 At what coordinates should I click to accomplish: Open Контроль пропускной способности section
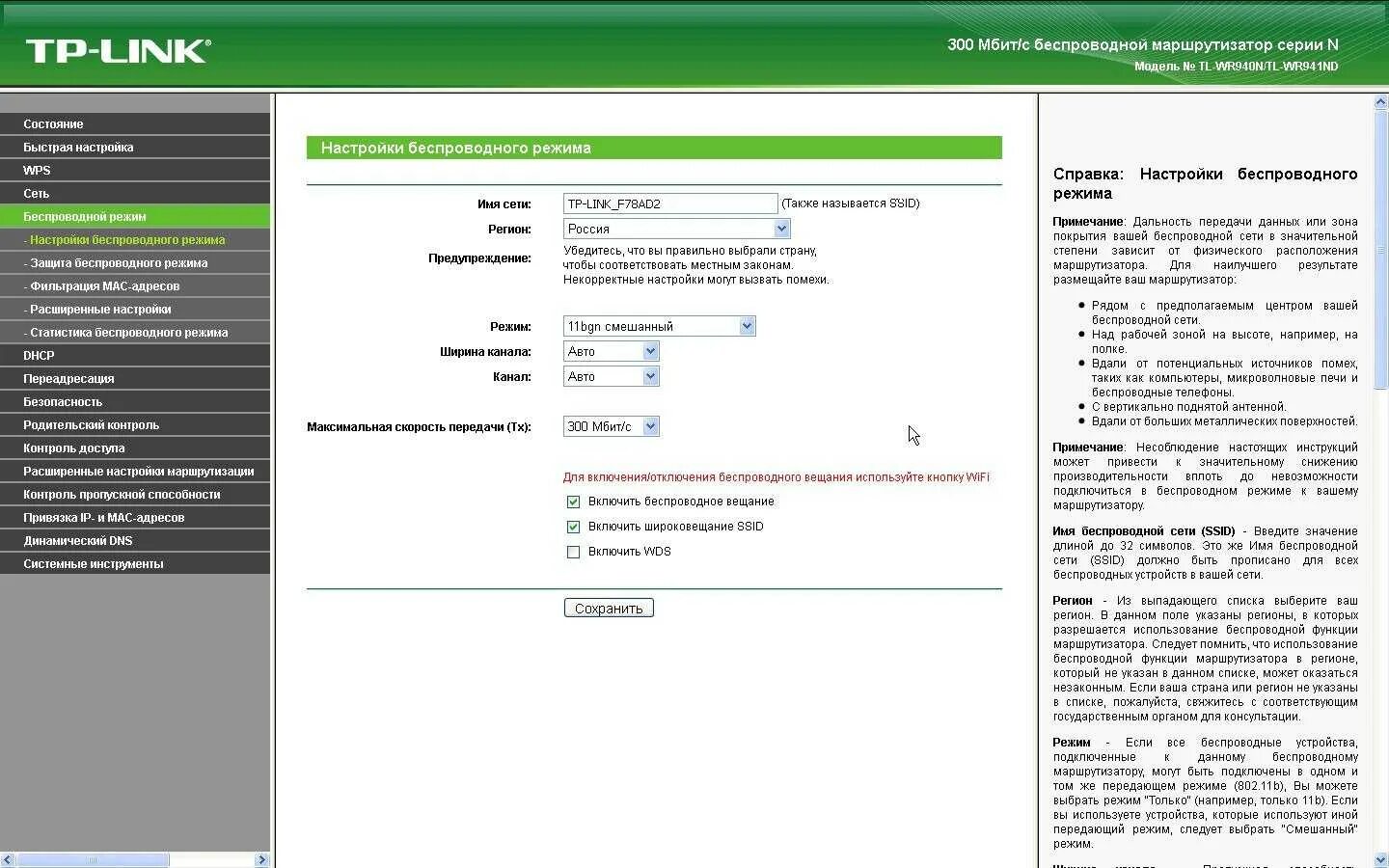point(135,494)
